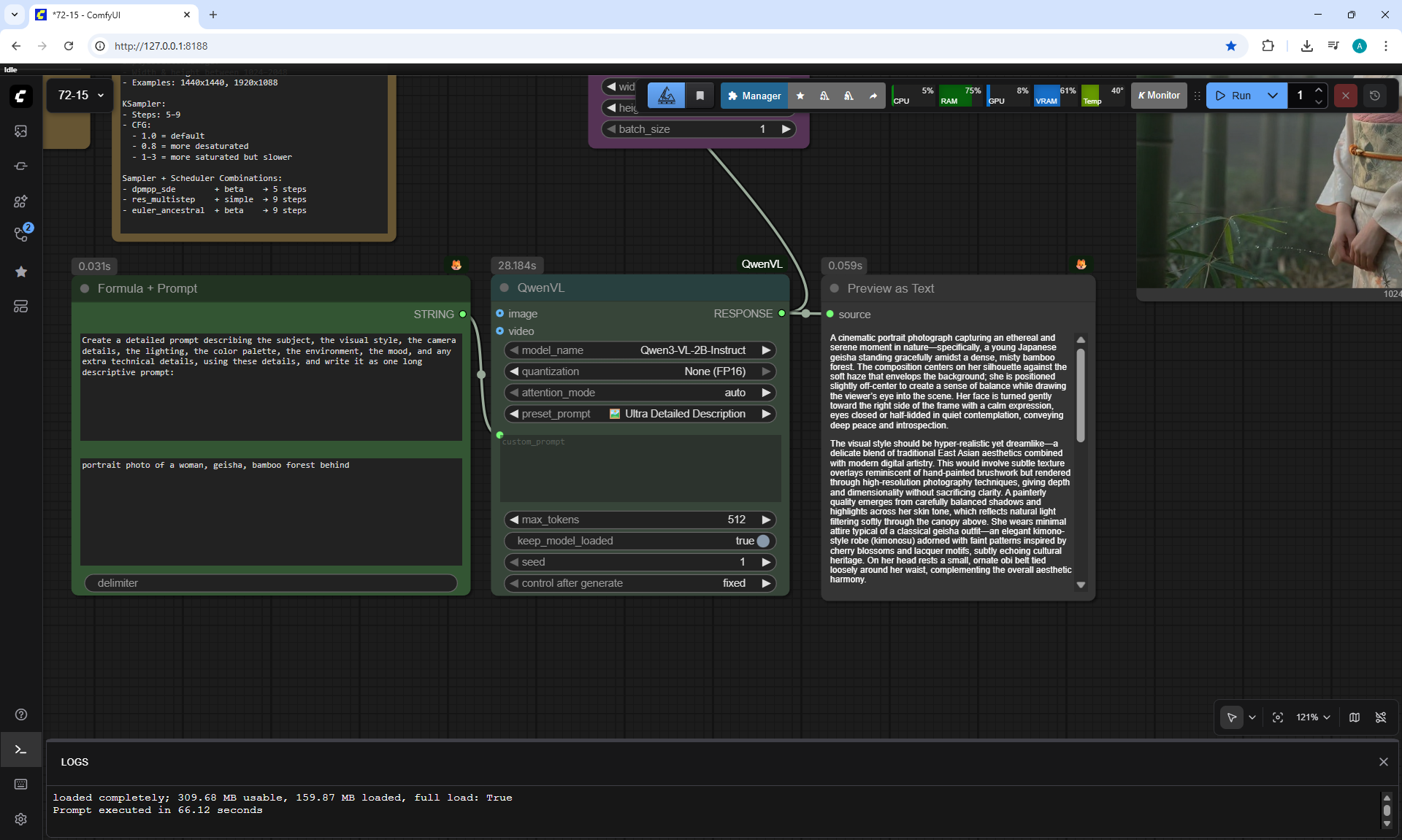Viewport: 1402px width, 840px height.
Task: Click the red cancel execution button
Action: [1346, 96]
